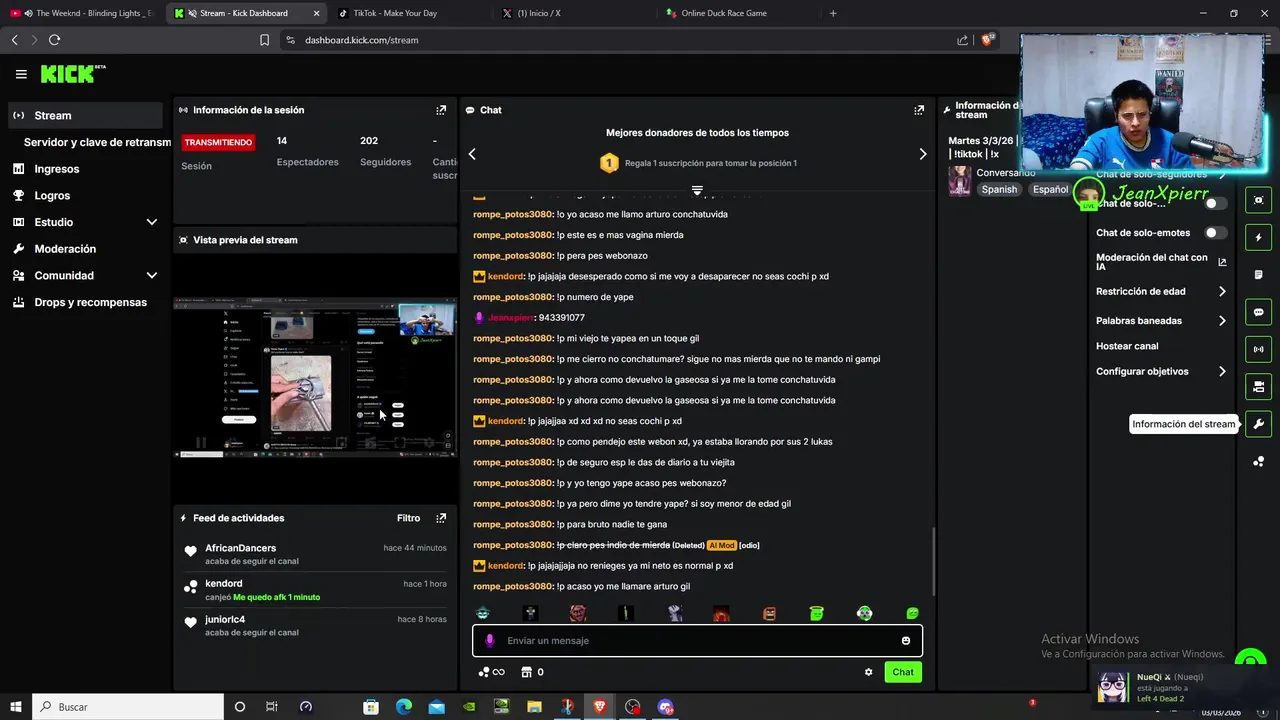Open the Brave browser taskbar icon
The image size is (1280, 720).
pos(600,707)
